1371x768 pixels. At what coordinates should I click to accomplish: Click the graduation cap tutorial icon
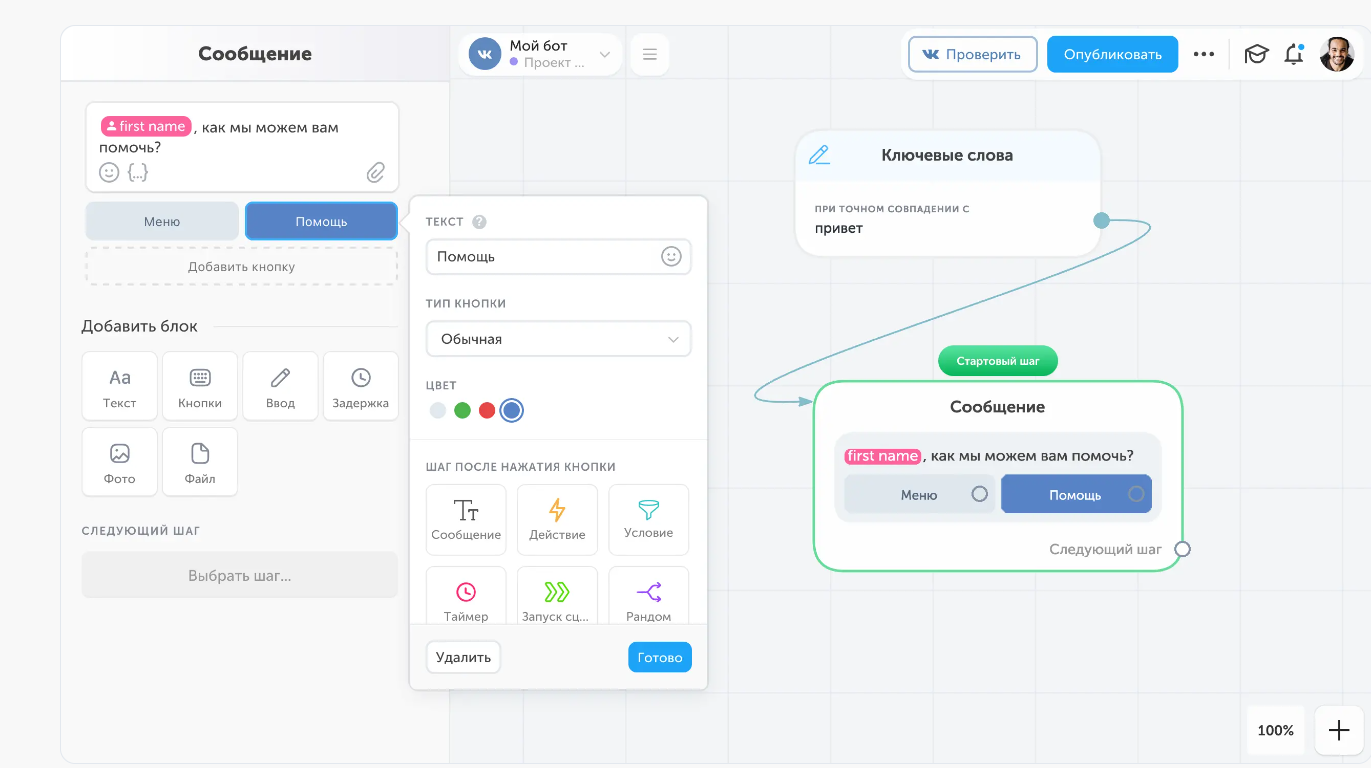point(1255,54)
